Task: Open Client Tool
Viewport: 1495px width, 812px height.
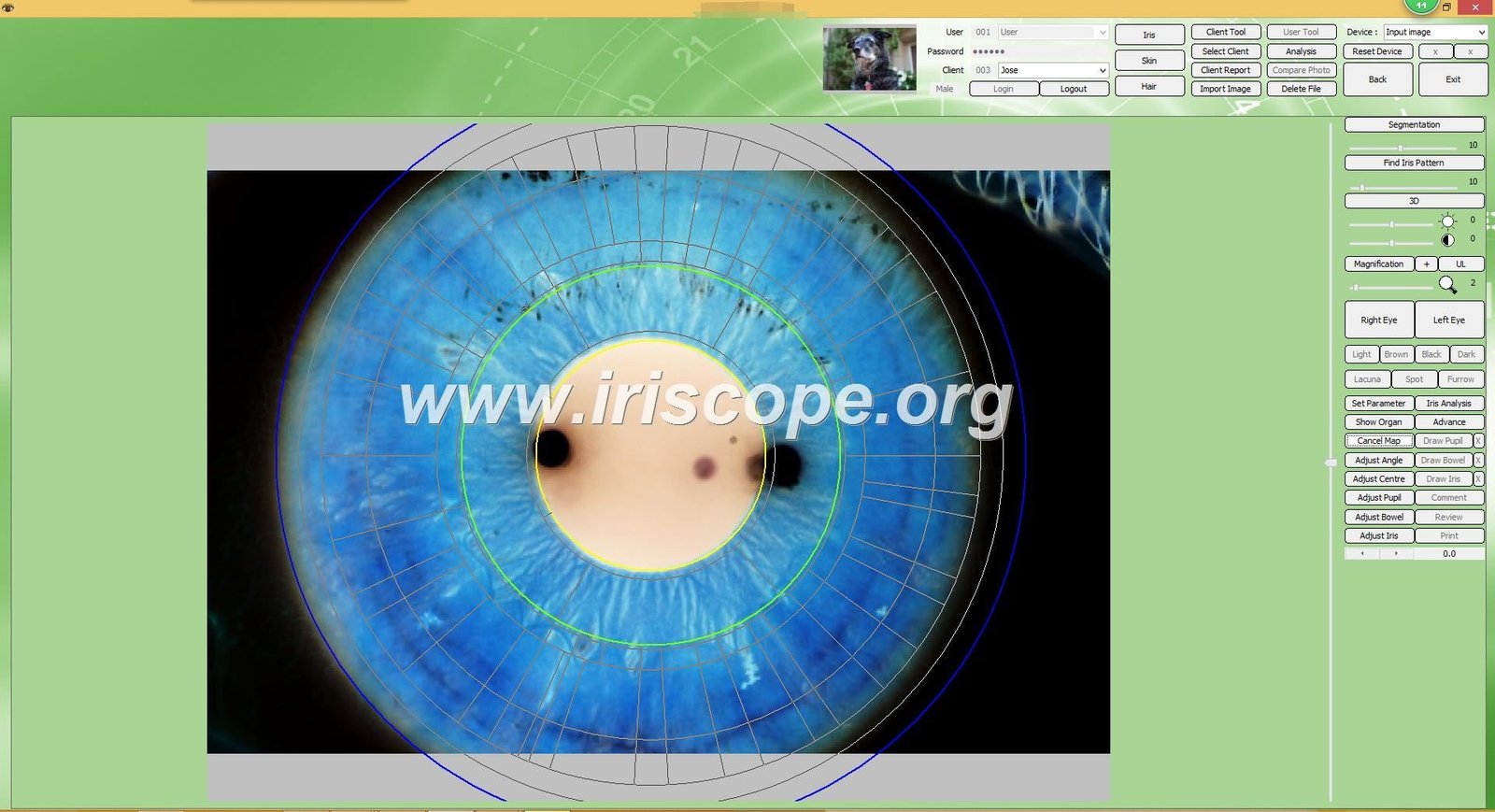Action: (1226, 33)
